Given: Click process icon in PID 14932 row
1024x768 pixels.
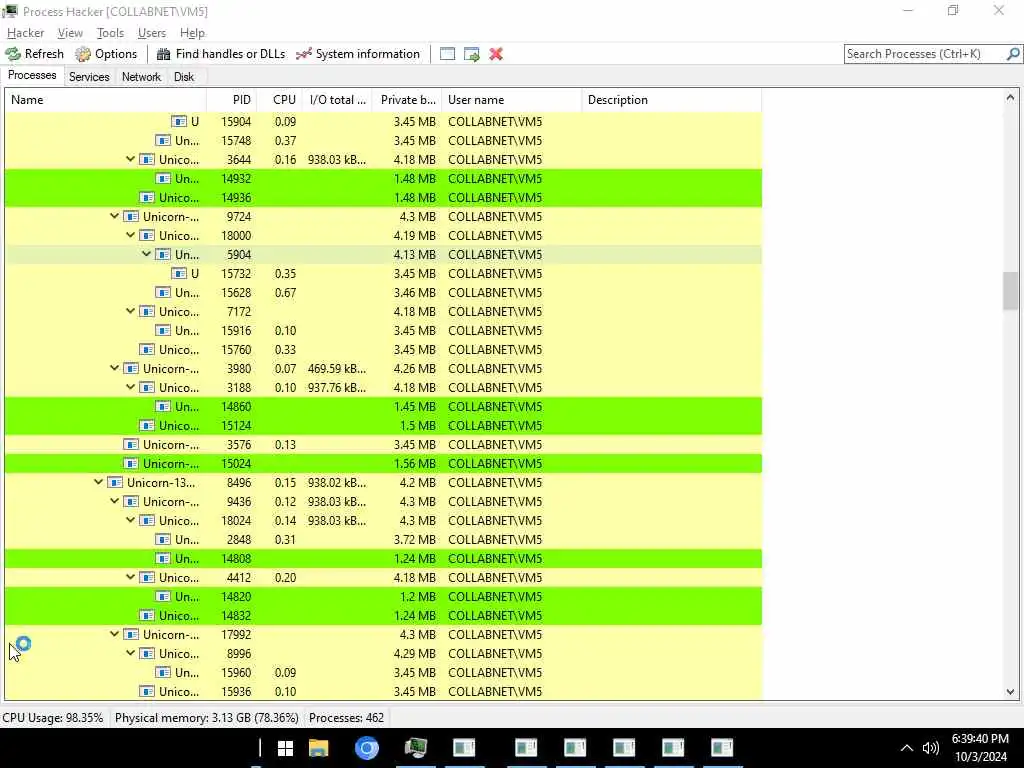Looking at the screenshot, I should (x=163, y=178).
